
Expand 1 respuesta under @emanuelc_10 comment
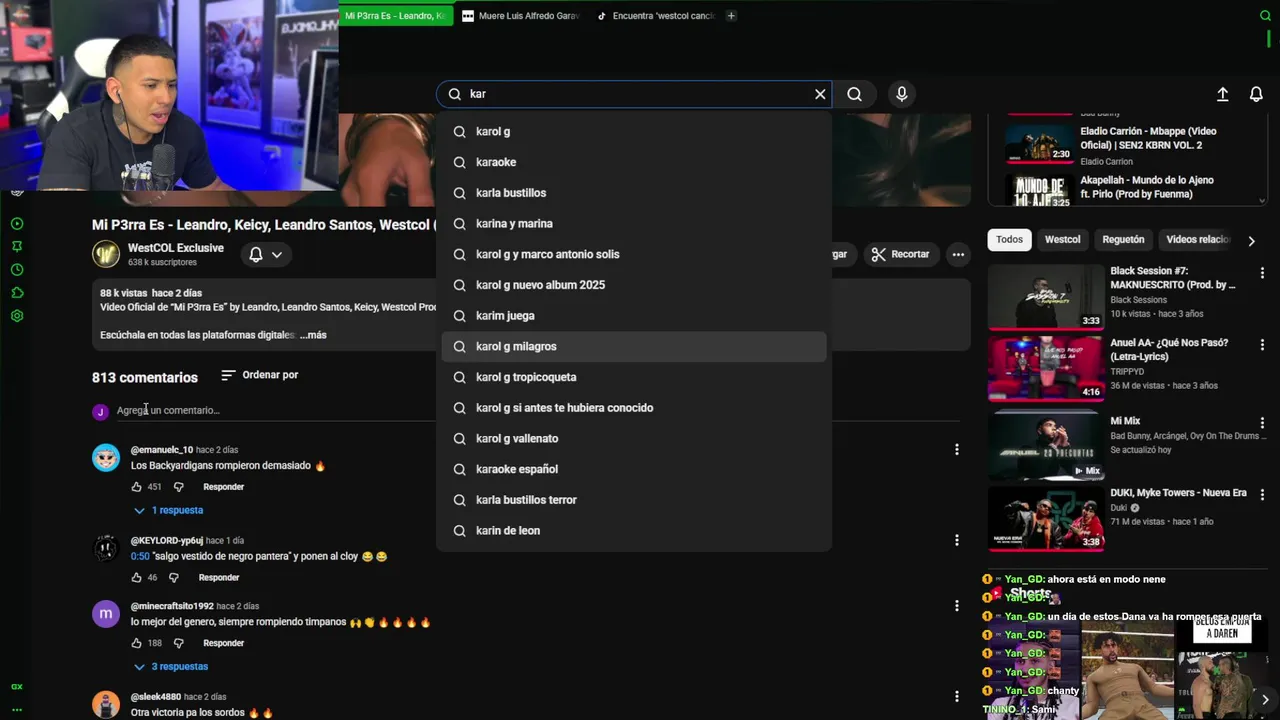[168, 510]
